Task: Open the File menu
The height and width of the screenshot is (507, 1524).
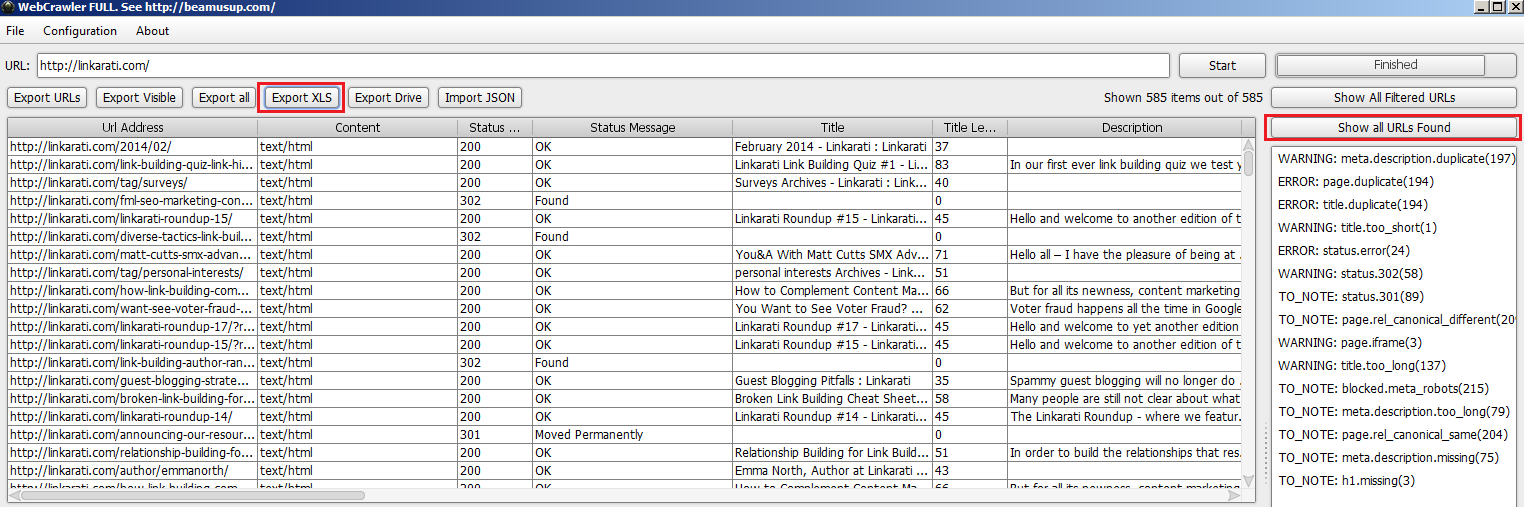Action: pos(15,31)
